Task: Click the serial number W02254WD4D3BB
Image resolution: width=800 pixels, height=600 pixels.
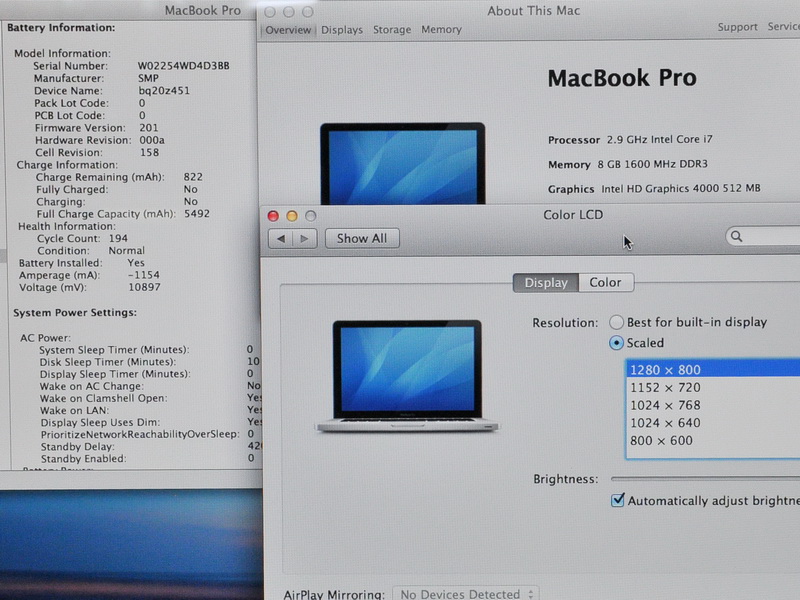Action: click(x=184, y=66)
